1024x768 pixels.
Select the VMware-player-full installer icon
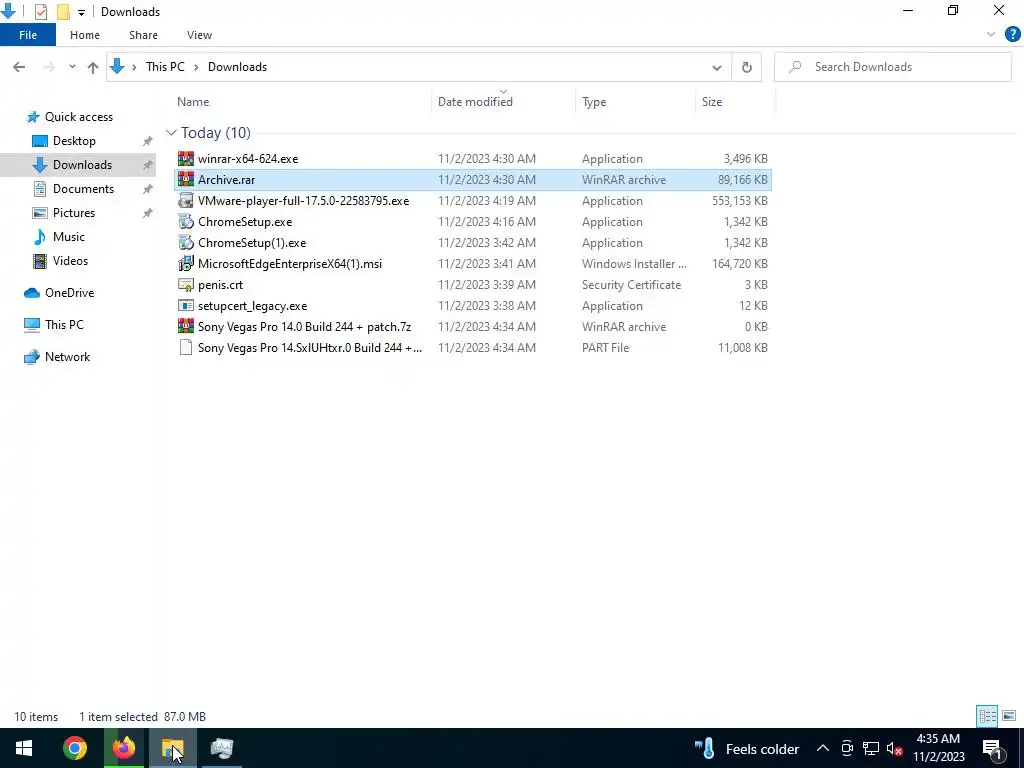tap(186, 200)
